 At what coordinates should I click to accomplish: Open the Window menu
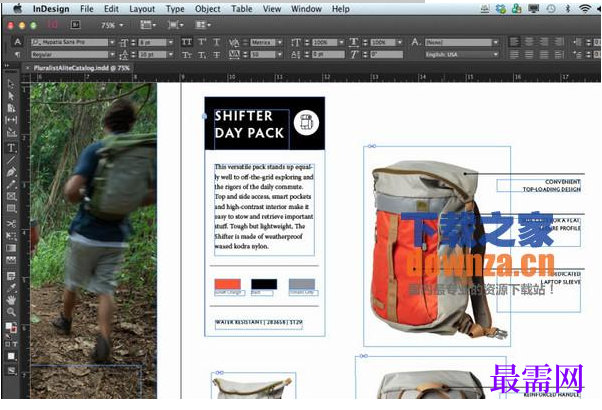point(306,8)
